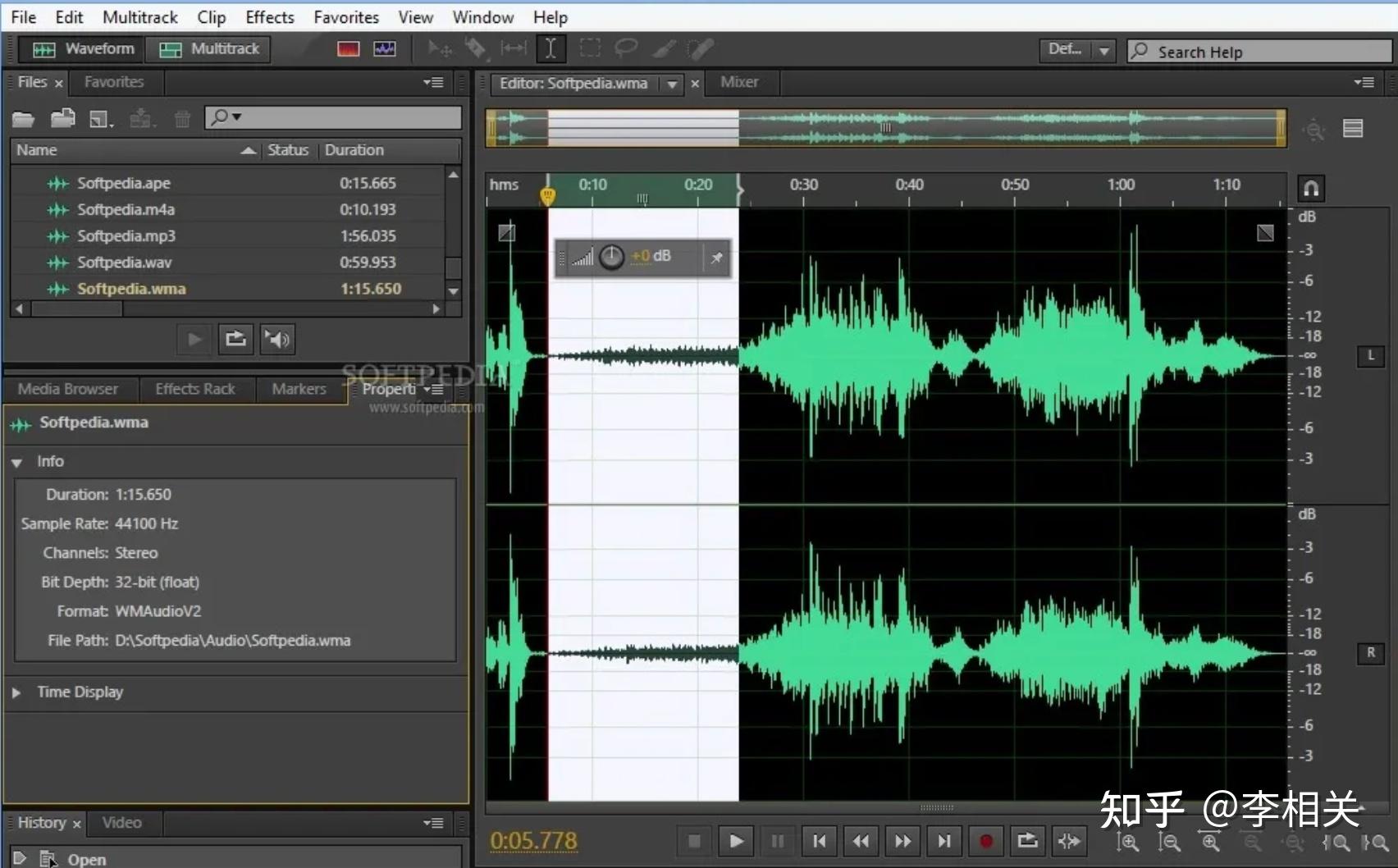Open the Files panel options menu
The height and width of the screenshot is (868, 1398).
433,82
